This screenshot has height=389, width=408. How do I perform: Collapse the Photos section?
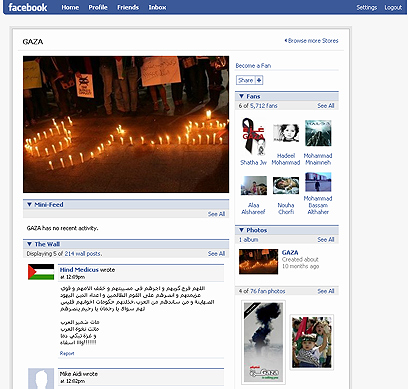tap(241, 230)
